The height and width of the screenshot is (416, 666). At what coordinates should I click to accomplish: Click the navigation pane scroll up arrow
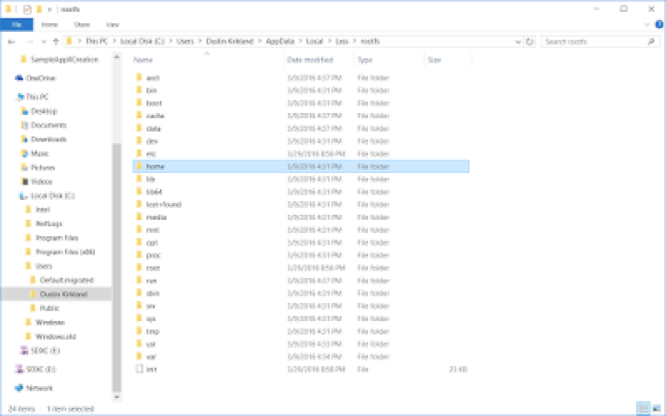click(117, 57)
